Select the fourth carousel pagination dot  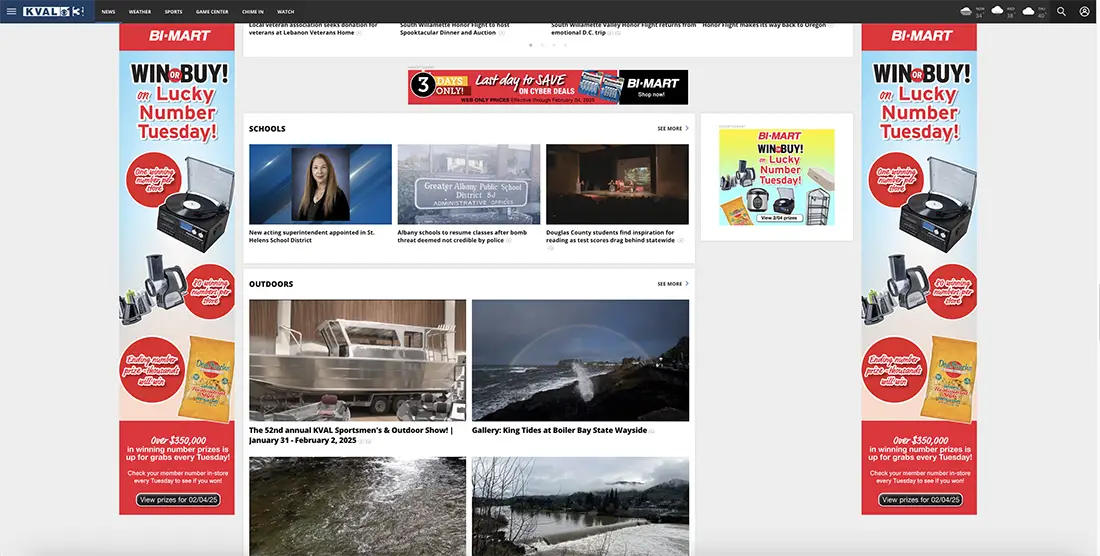coord(565,45)
